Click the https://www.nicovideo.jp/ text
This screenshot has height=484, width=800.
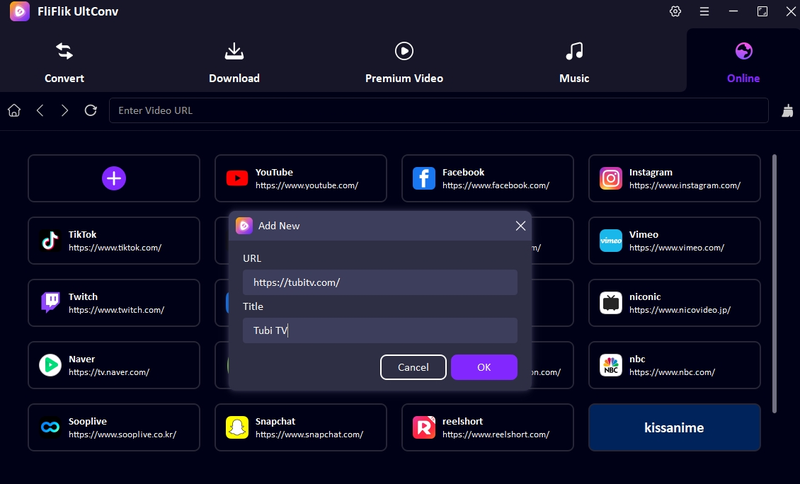click(680, 310)
